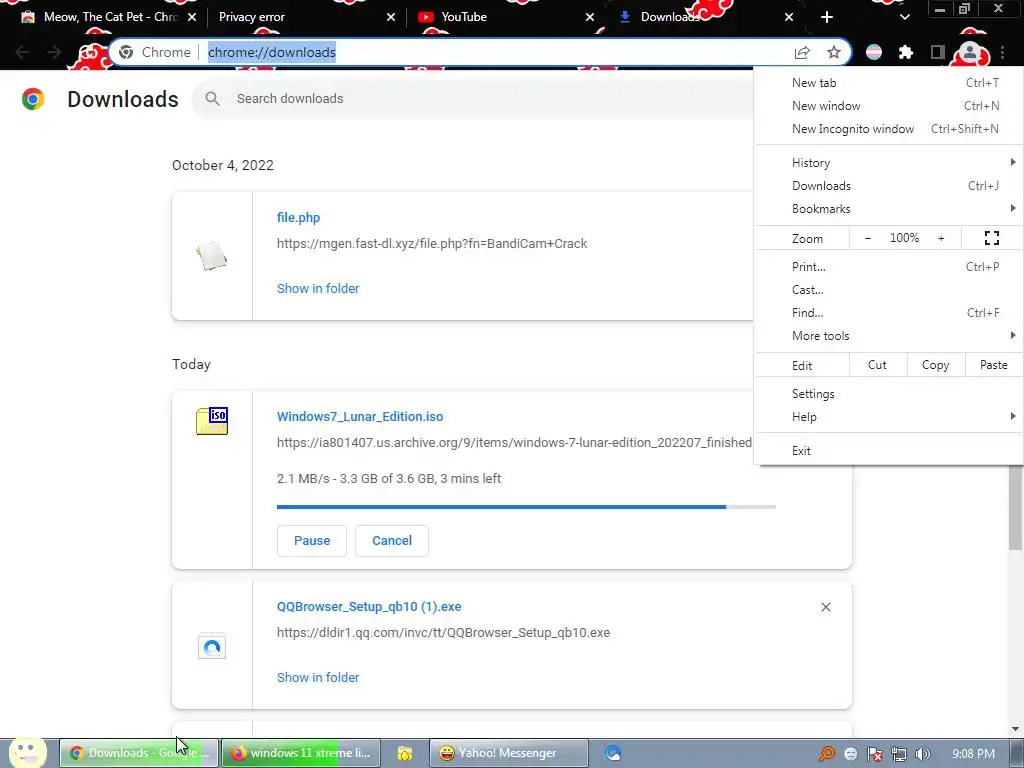Click the file.php filename link
Viewport: 1024px width, 768px height.
(x=298, y=217)
